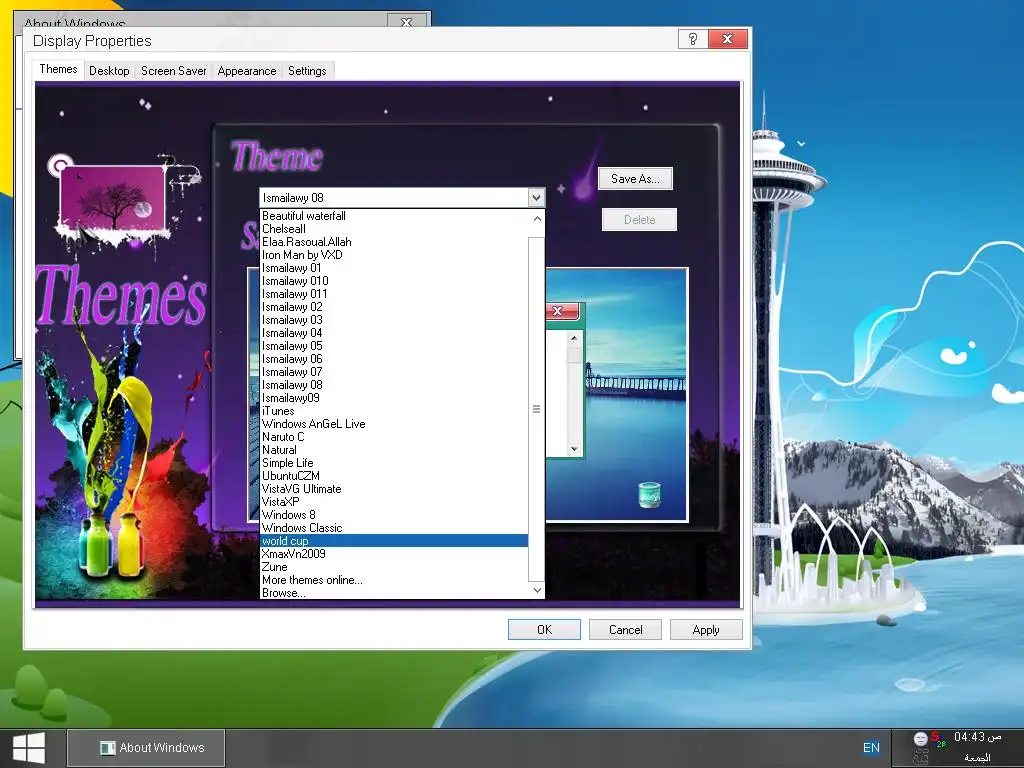Close the Display Properties dialog
This screenshot has width=1024, height=768.
[728, 39]
